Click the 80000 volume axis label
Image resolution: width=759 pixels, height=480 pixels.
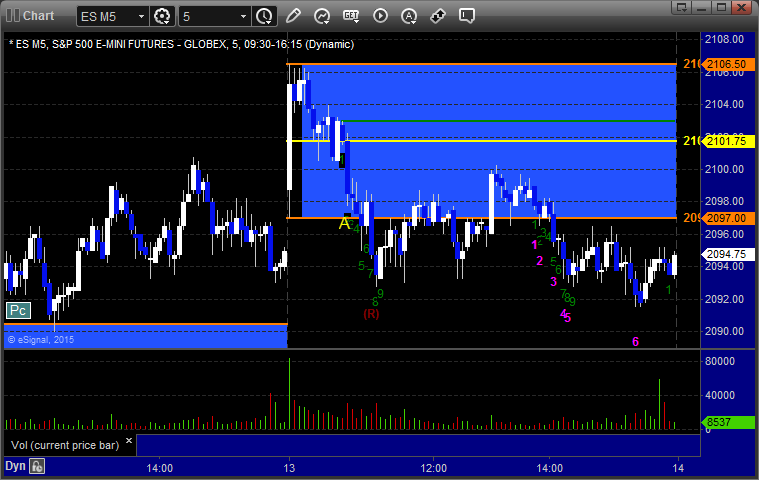tap(720, 361)
